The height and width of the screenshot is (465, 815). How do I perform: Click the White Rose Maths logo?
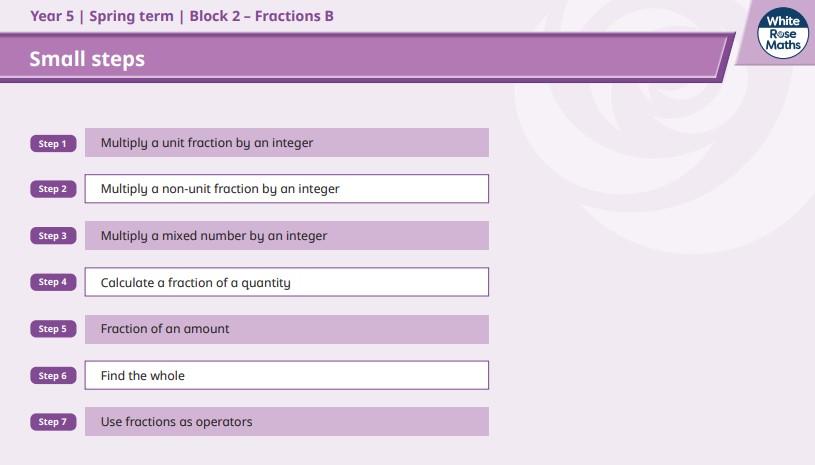(783, 34)
